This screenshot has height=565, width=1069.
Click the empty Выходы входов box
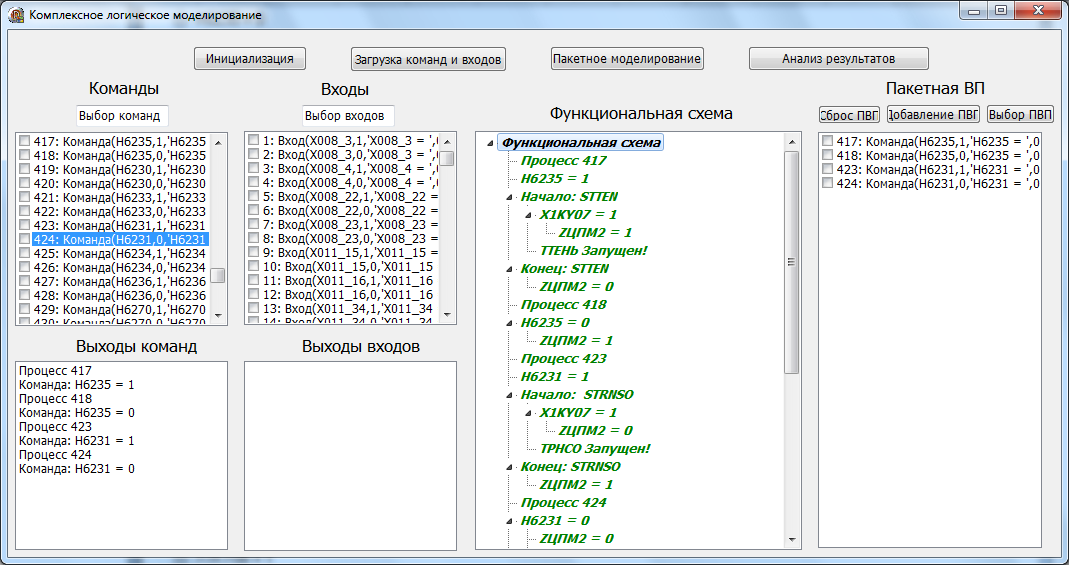click(350, 455)
